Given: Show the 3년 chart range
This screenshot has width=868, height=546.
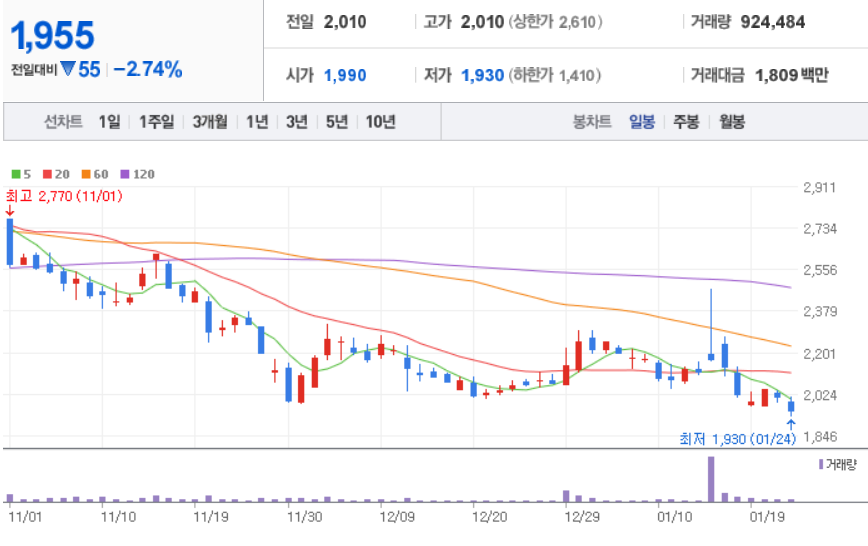Looking at the screenshot, I should point(297,121).
